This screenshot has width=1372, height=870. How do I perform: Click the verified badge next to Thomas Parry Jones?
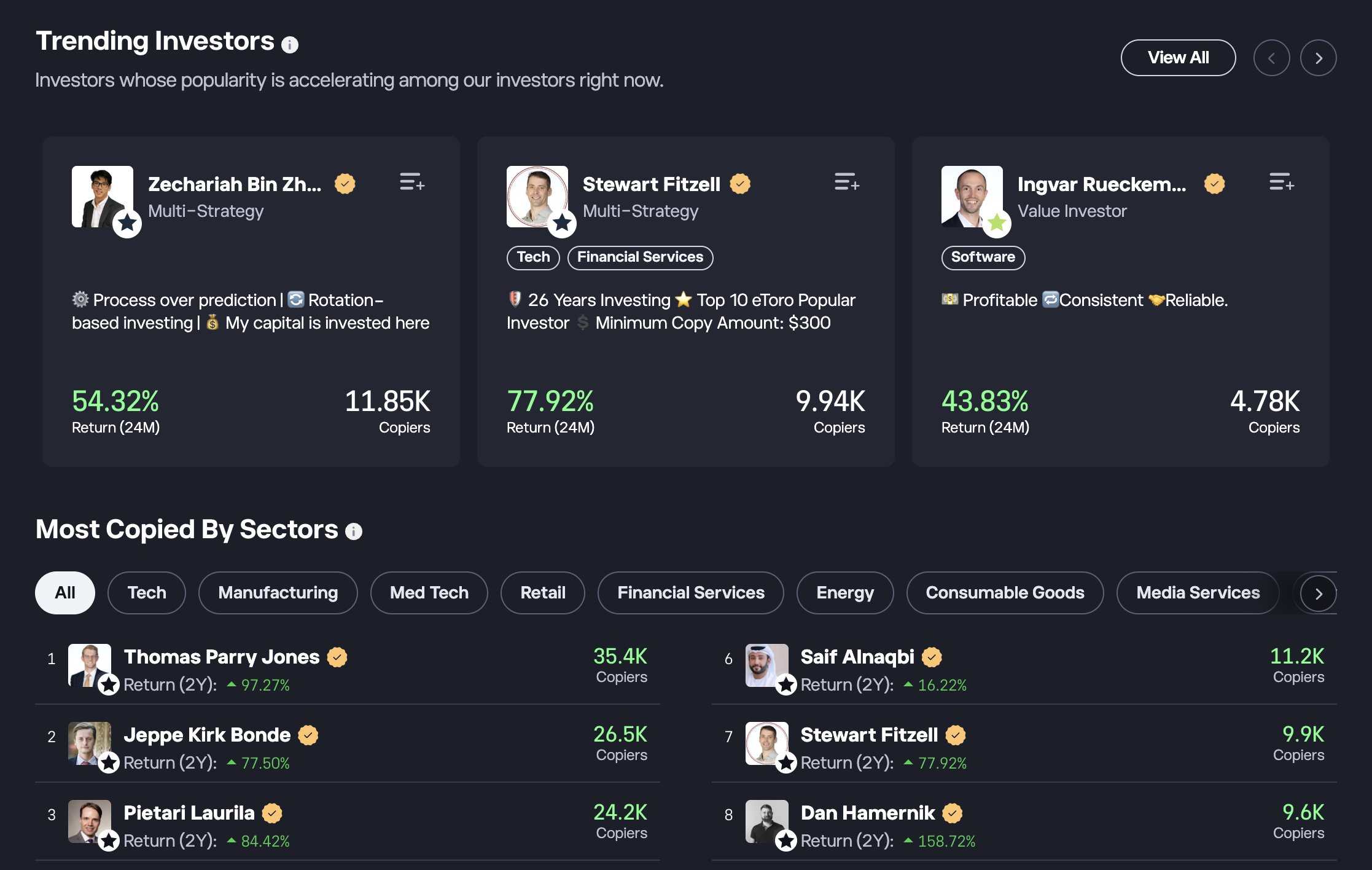coord(337,657)
